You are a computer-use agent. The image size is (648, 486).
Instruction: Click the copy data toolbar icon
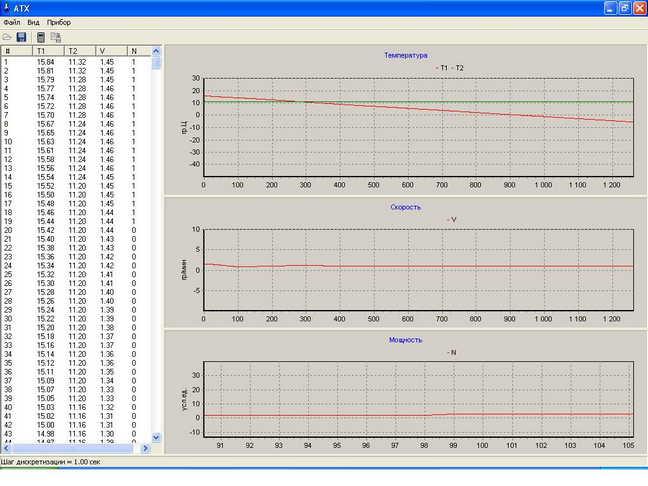(56, 37)
